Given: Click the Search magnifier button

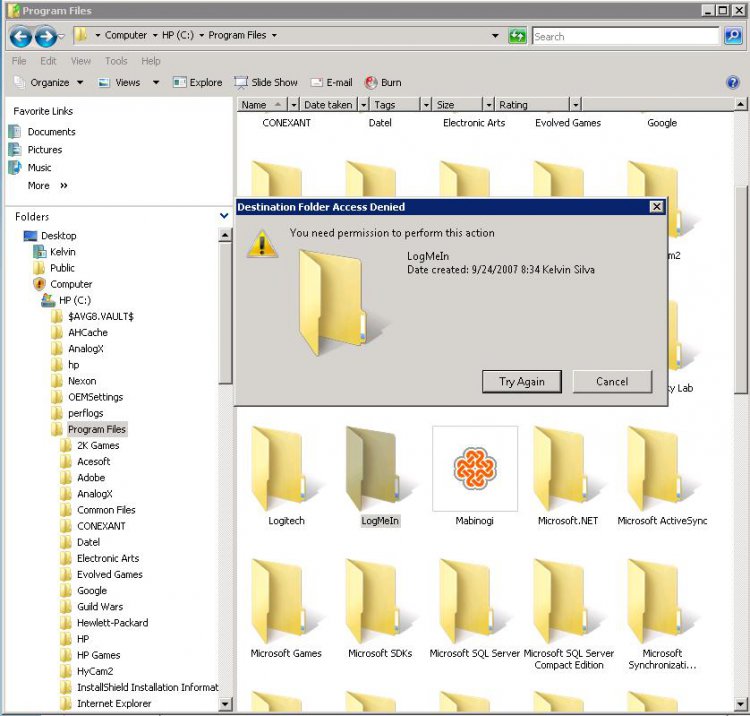Looking at the screenshot, I should tap(733, 36).
